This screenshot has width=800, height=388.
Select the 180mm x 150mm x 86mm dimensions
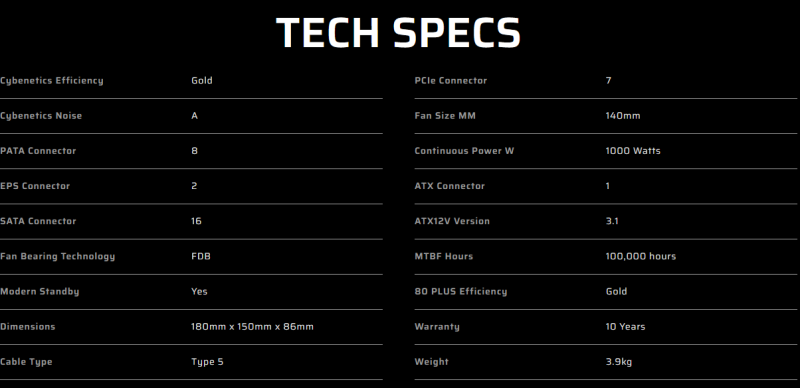coord(253,327)
